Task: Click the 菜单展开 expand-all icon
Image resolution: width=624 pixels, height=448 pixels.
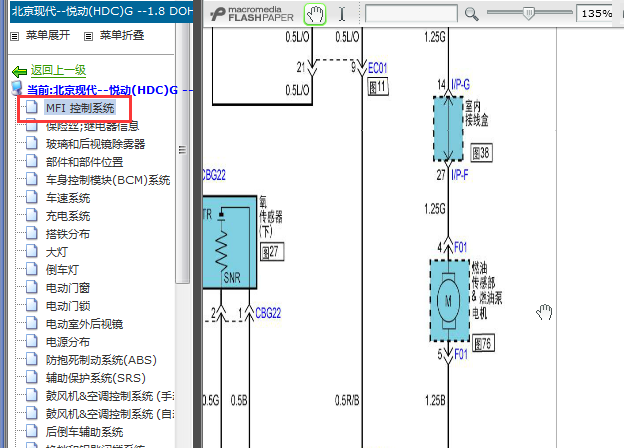Action: pyautogui.click(x=15, y=37)
